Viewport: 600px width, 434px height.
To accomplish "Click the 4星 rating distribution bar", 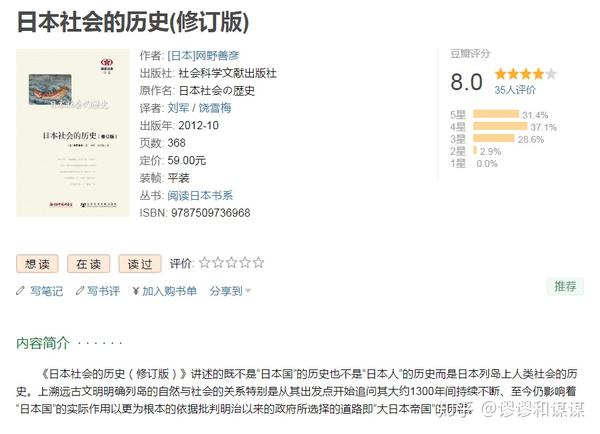I will click(x=500, y=126).
